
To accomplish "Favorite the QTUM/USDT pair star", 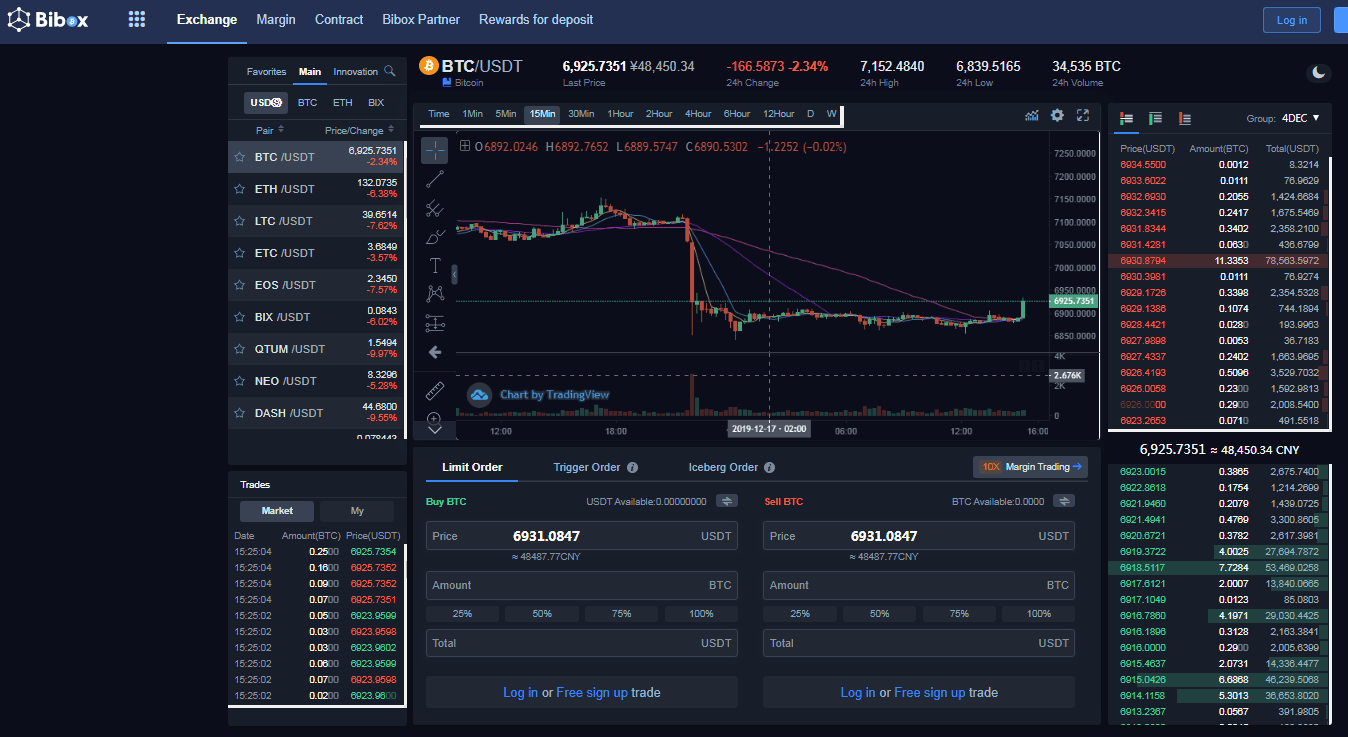I will pyautogui.click(x=239, y=349).
